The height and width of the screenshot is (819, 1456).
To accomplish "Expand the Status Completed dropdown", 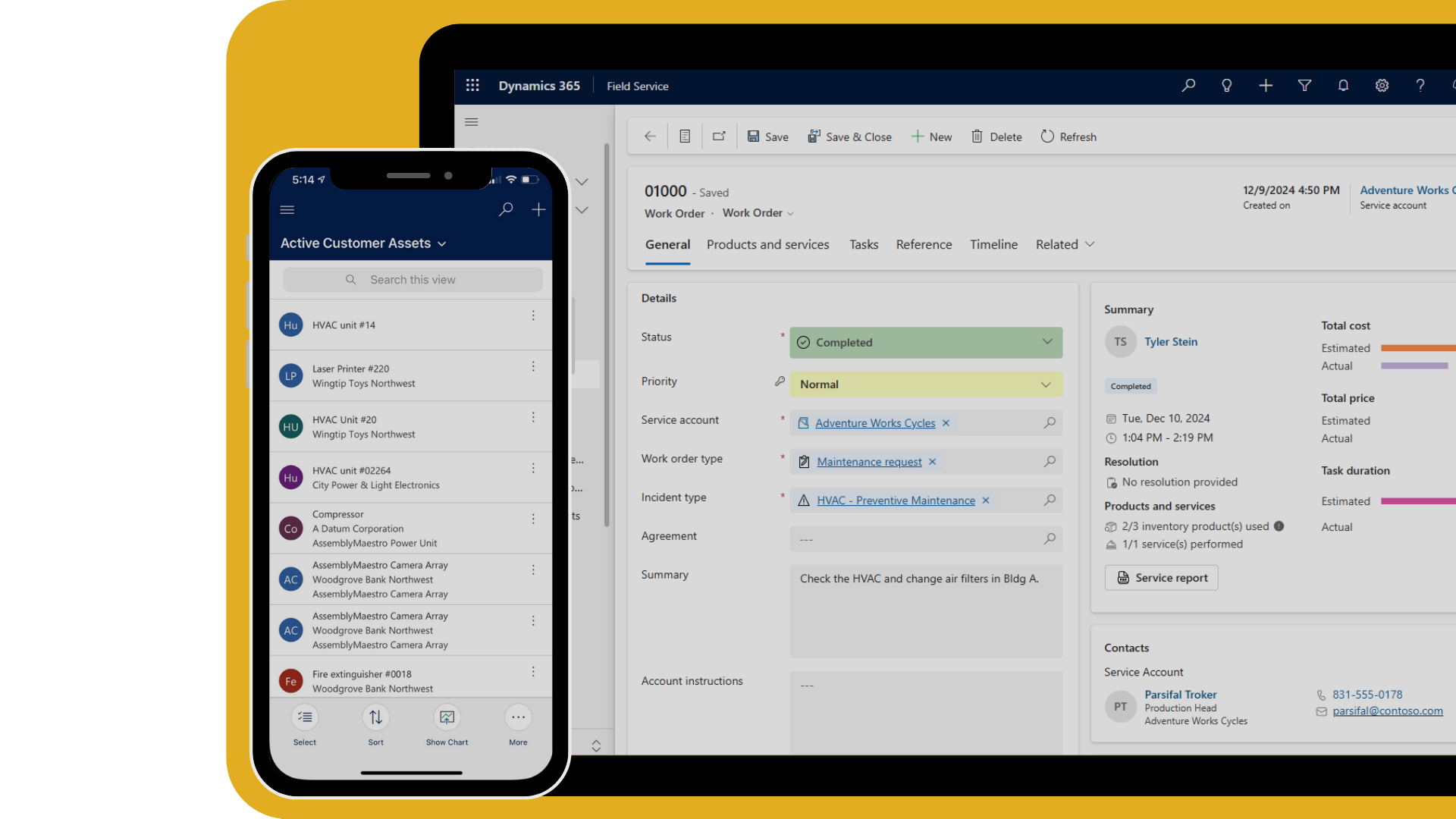I will [x=1047, y=342].
